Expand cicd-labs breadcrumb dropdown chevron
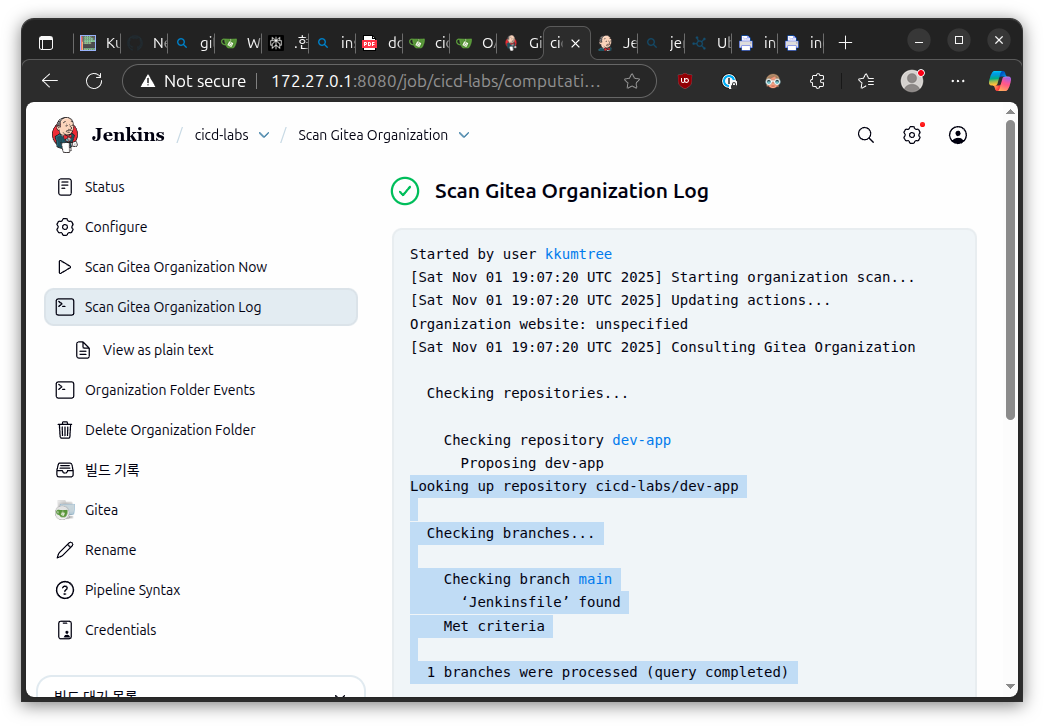1044x726 pixels. pyautogui.click(x=264, y=135)
